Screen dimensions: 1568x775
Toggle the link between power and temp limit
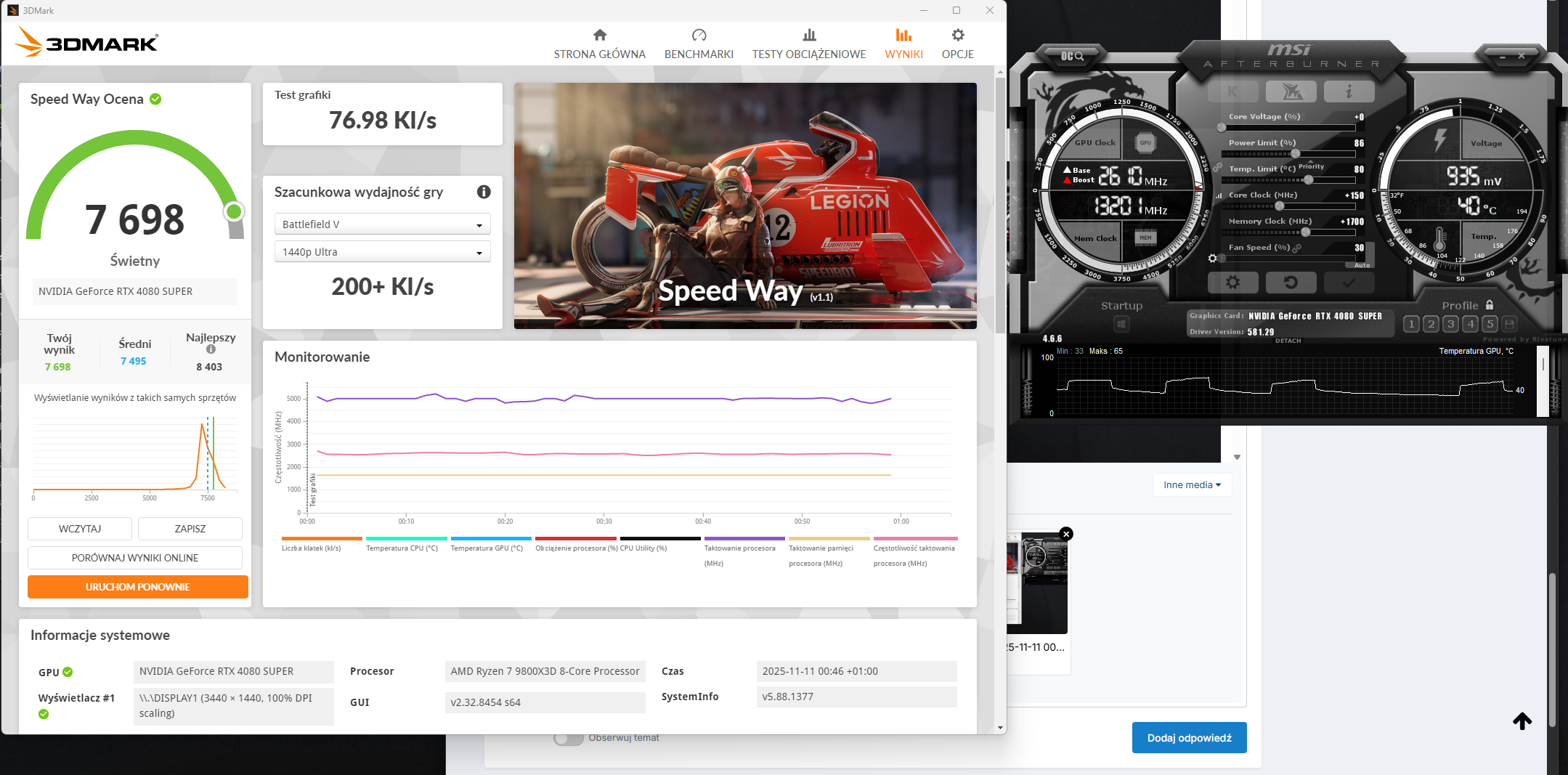1217,168
